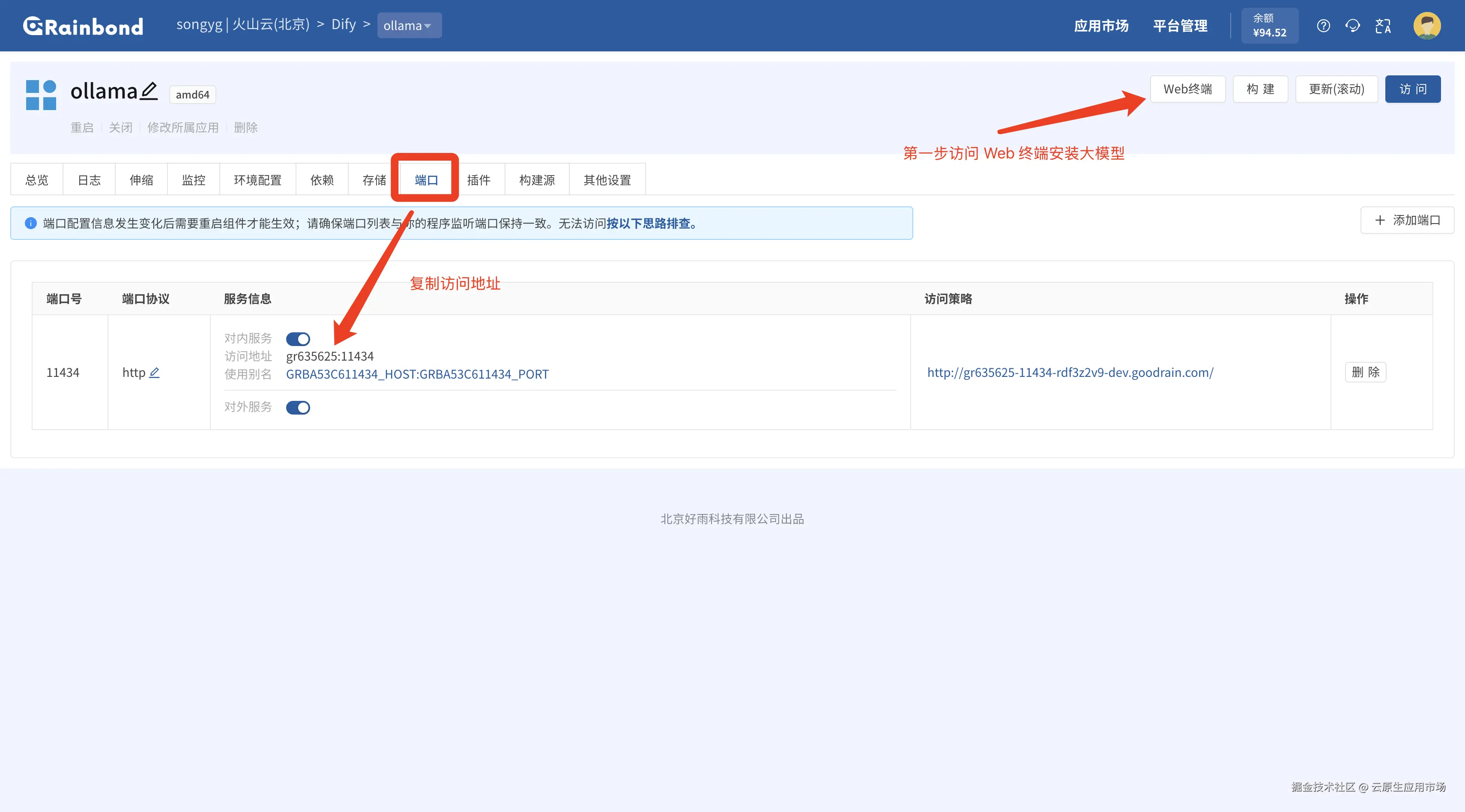Switch to the 日志 tab
Viewport: 1465px width, 812px height.
[x=89, y=180]
